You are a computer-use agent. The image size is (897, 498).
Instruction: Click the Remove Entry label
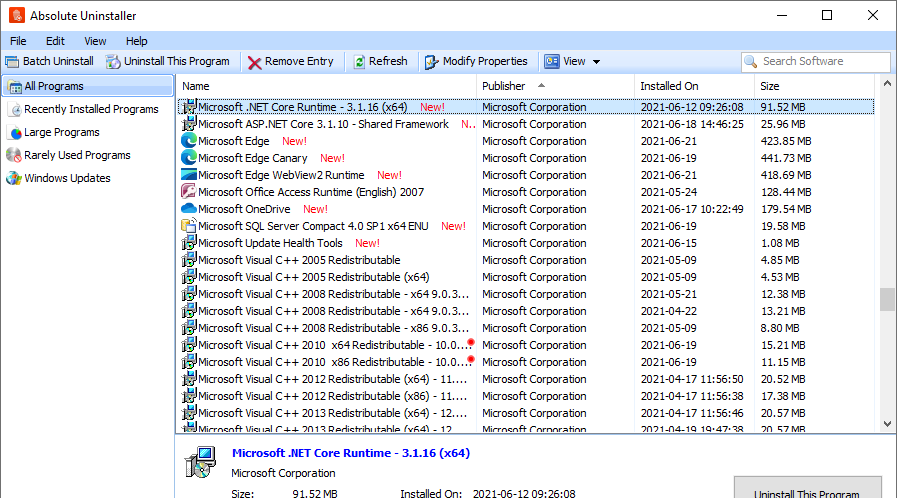(299, 61)
